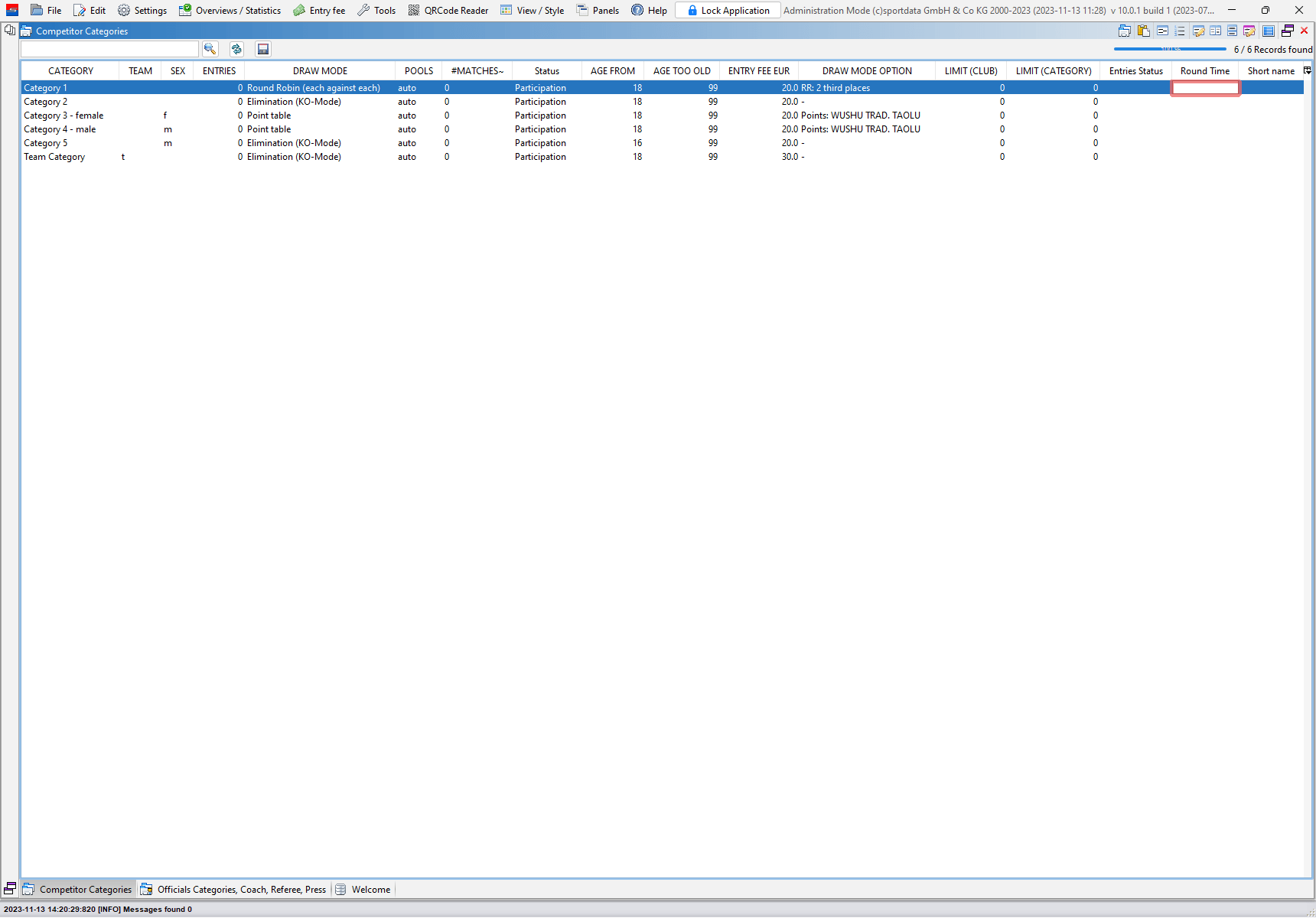Open the Overviews / Statistics menu

pos(230,11)
